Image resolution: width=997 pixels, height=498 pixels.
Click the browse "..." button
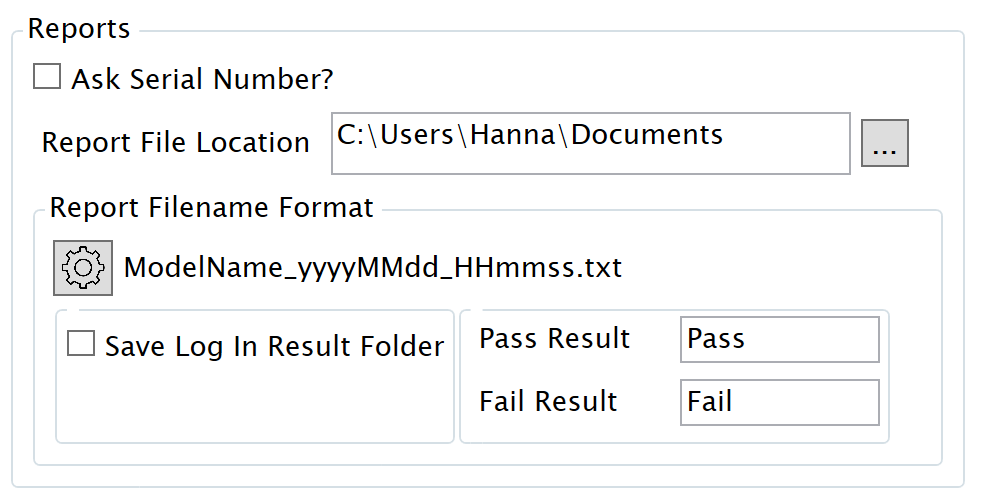pyautogui.click(x=884, y=145)
